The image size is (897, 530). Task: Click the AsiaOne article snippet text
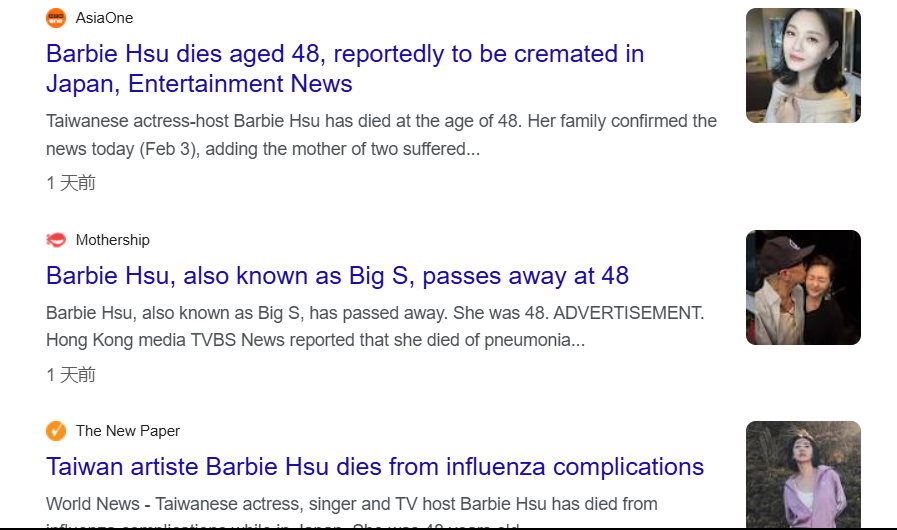click(381, 135)
